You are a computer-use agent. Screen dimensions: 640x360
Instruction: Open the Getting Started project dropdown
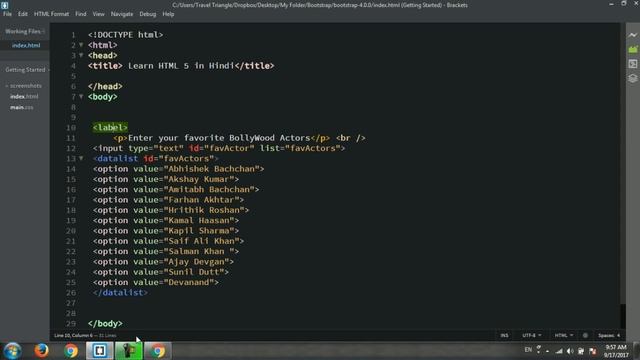point(48,70)
